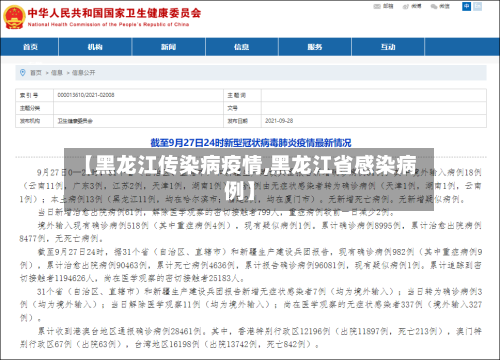Open the 机构 navigation tab

click(x=95, y=47)
